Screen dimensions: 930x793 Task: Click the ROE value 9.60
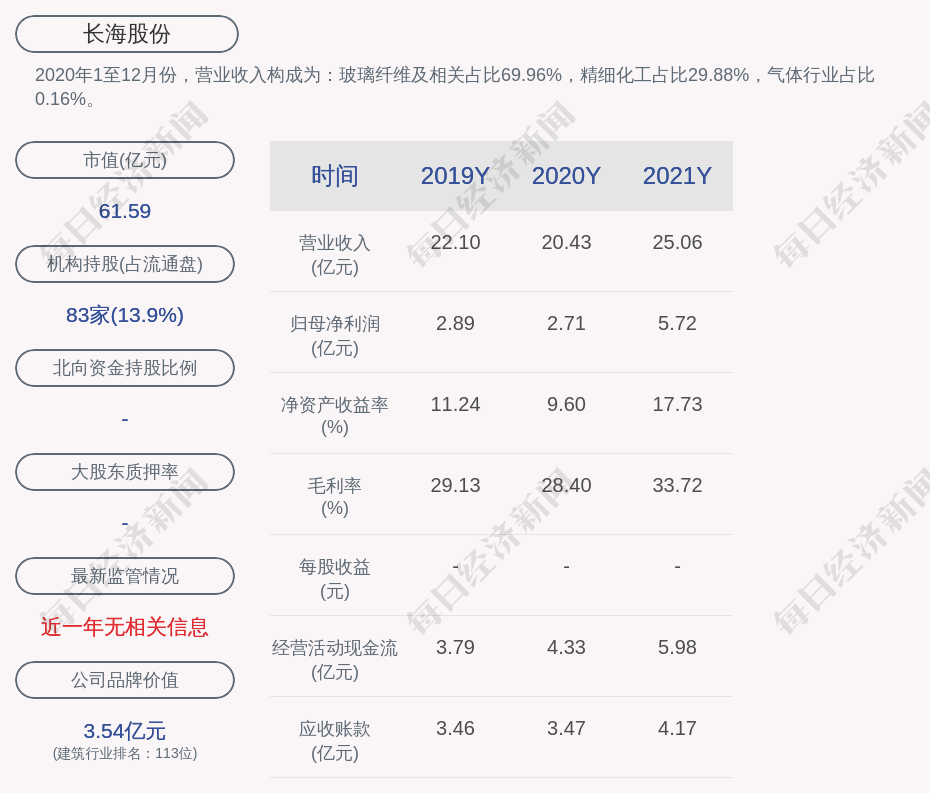[x=566, y=404]
